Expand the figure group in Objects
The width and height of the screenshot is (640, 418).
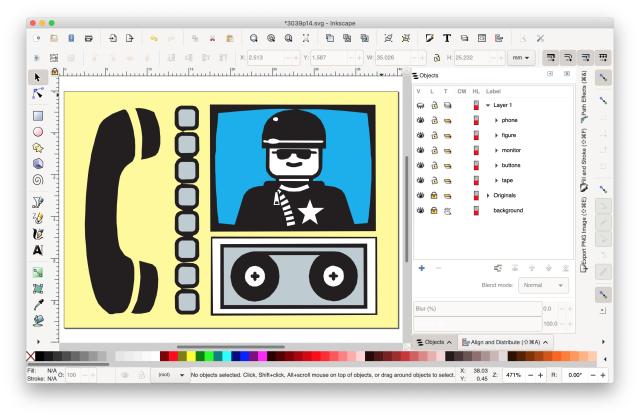click(x=496, y=135)
